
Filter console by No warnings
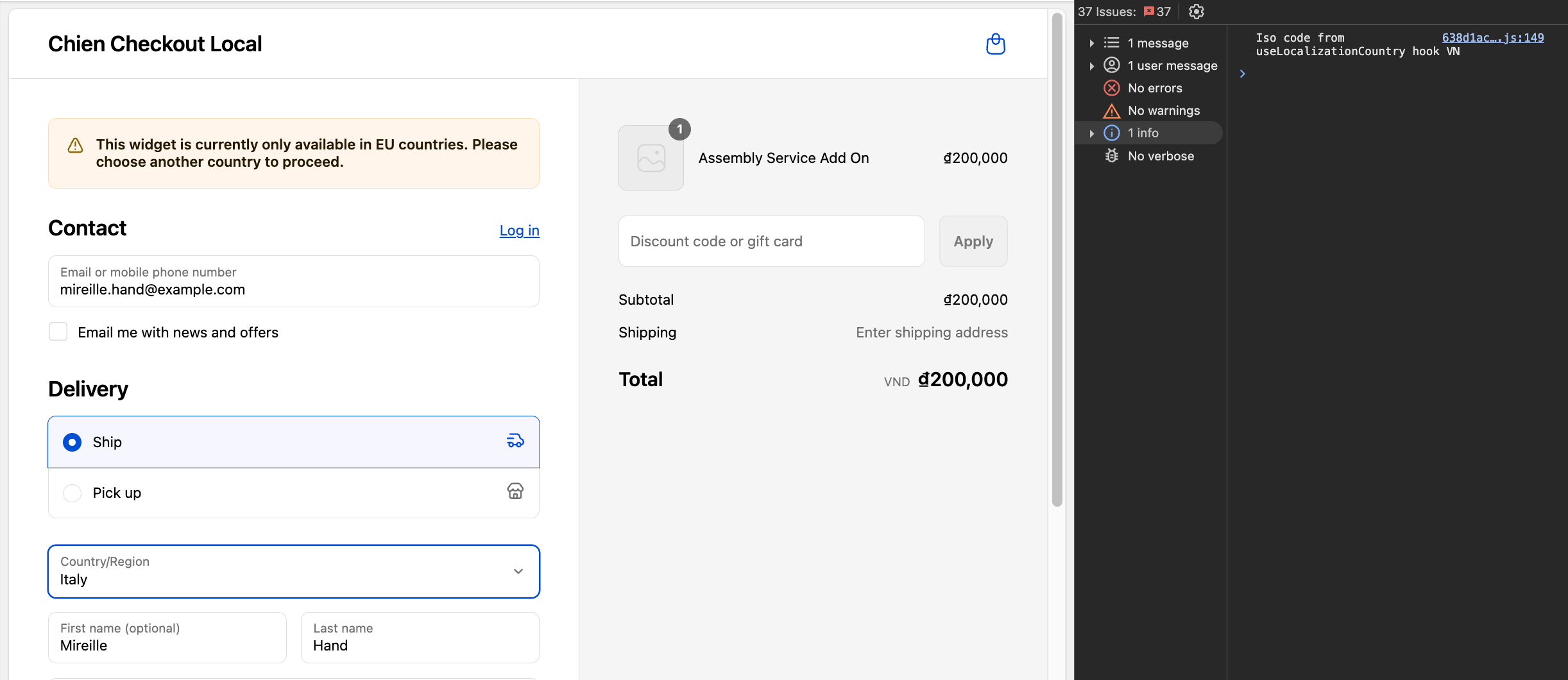coord(1163,110)
